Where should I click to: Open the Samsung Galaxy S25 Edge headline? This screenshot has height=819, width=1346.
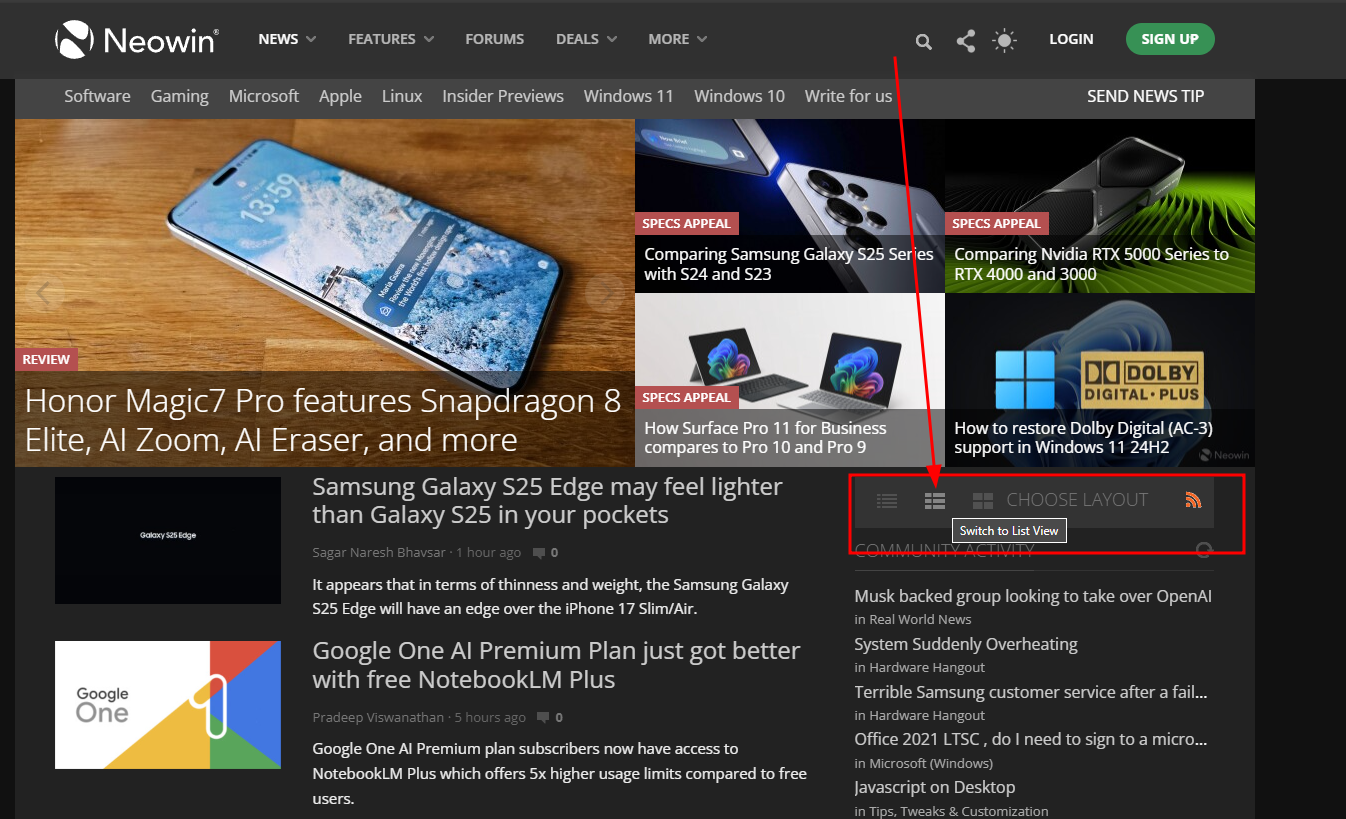tap(547, 501)
